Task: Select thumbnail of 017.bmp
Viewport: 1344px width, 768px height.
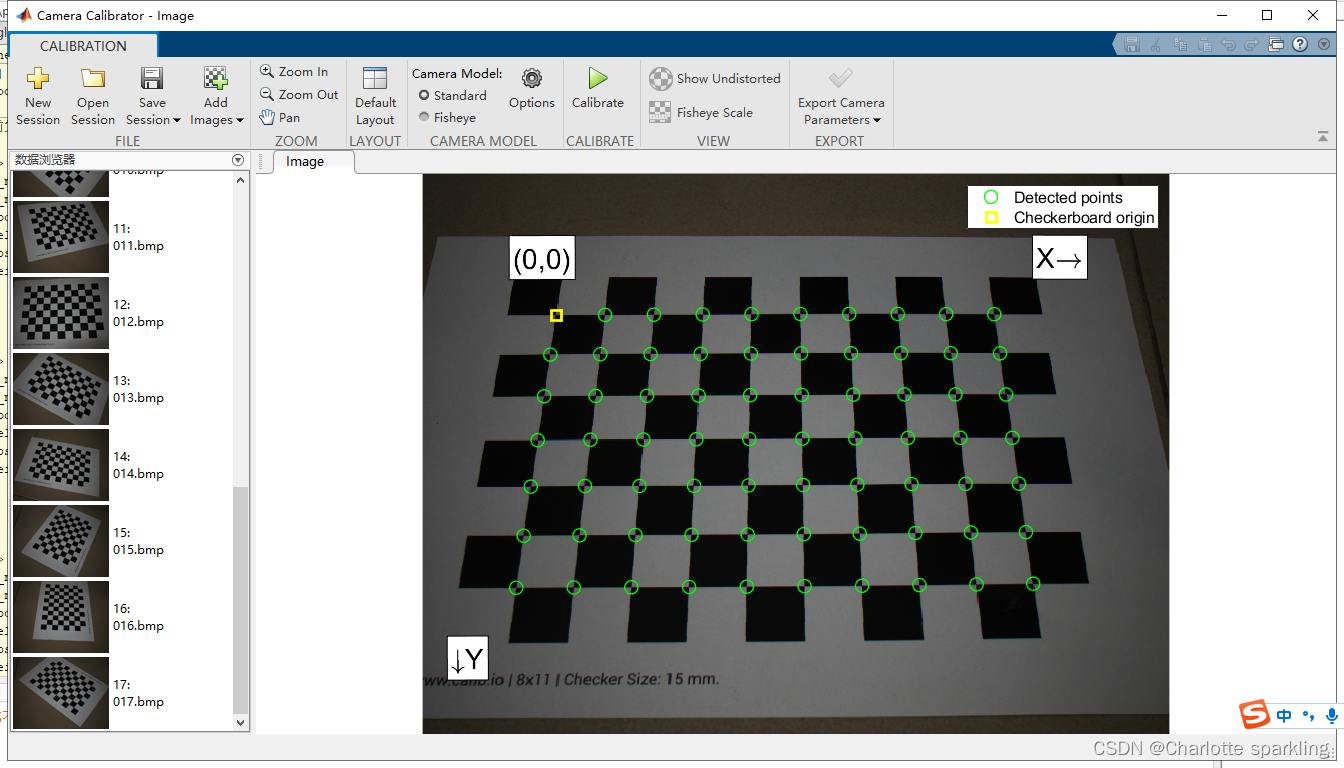Action: 61,693
